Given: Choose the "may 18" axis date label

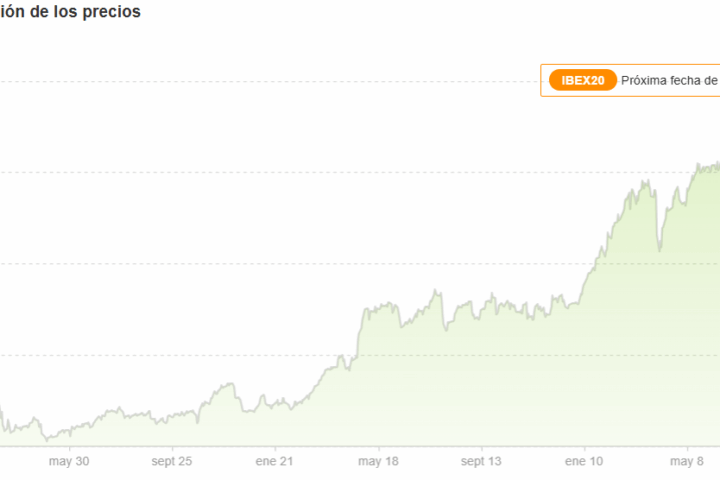Looking at the screenshot, I should coord(378,461).
